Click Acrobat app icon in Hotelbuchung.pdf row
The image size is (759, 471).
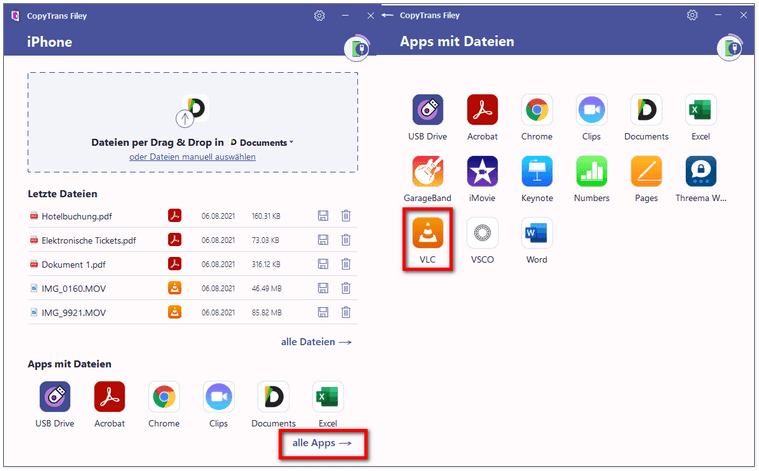(x=175, y=215)
